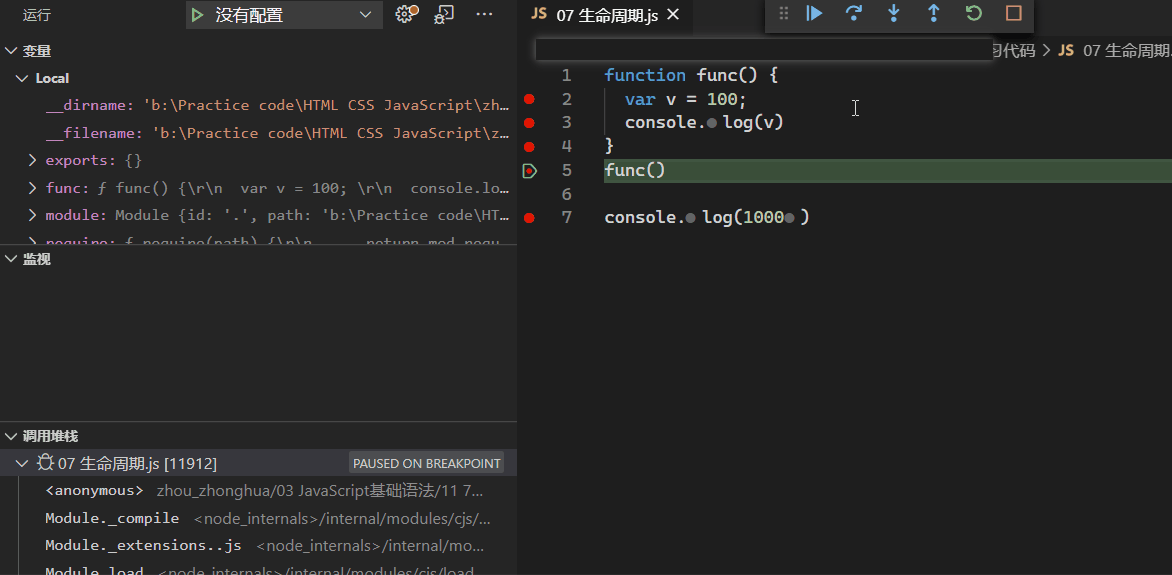Toggle the breakpoint on line 3
1172x575 pixels.
(x=529, y=123)
